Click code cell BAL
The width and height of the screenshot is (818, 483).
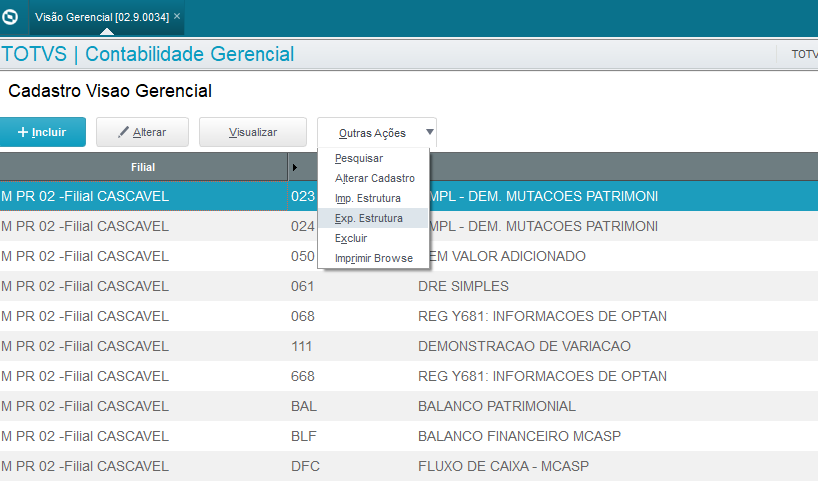point(304,406)
